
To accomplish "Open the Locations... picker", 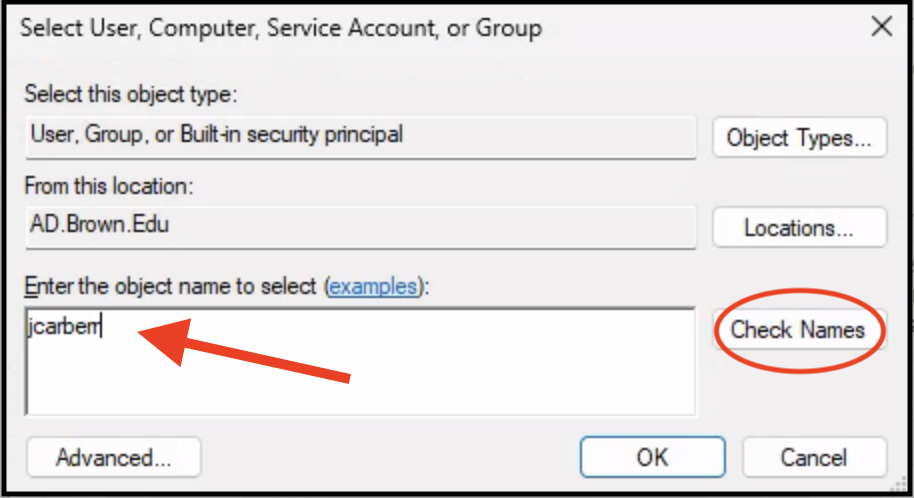I will click(799, 228).
